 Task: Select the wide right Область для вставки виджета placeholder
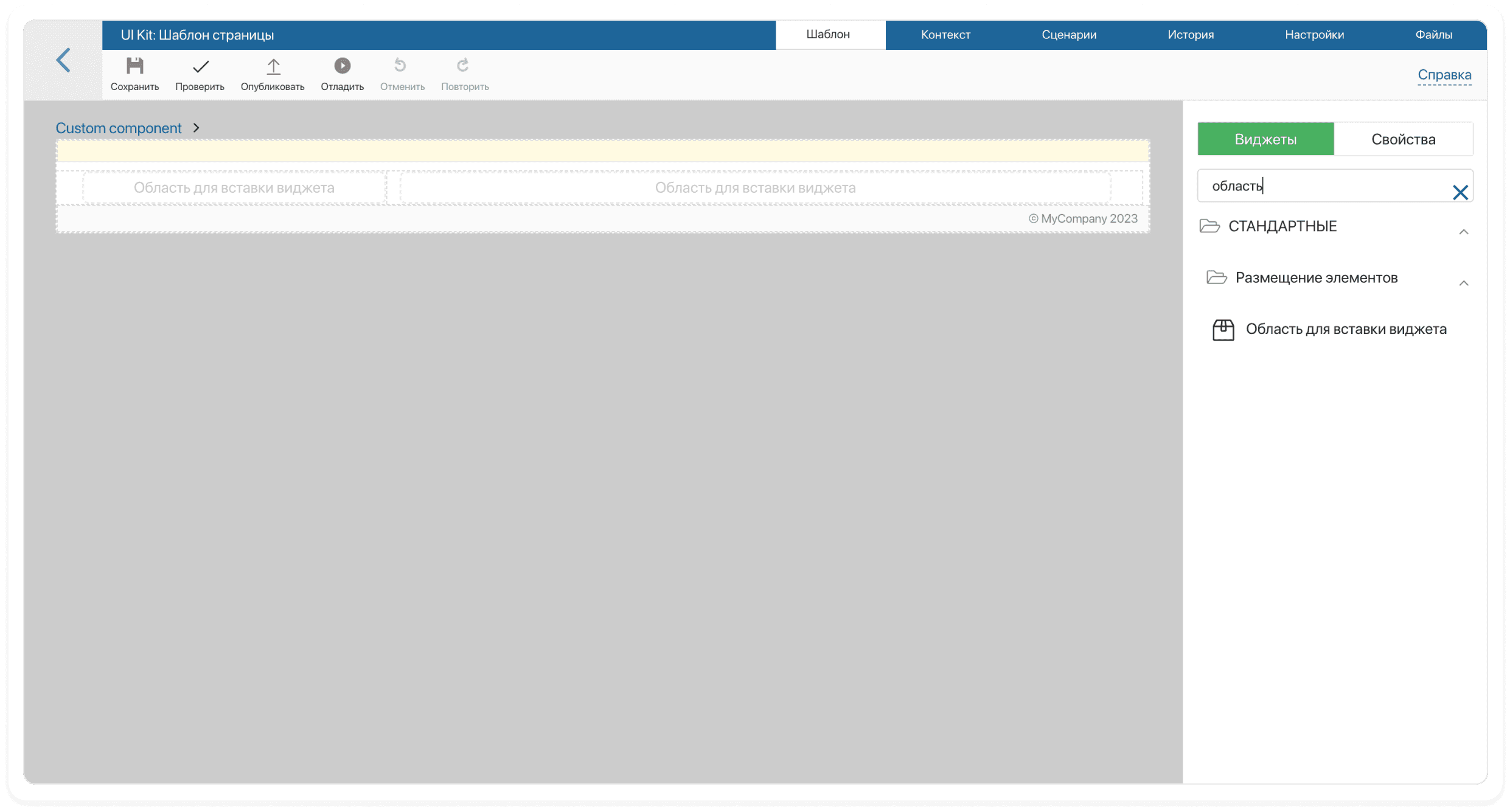tap(755, 188)
